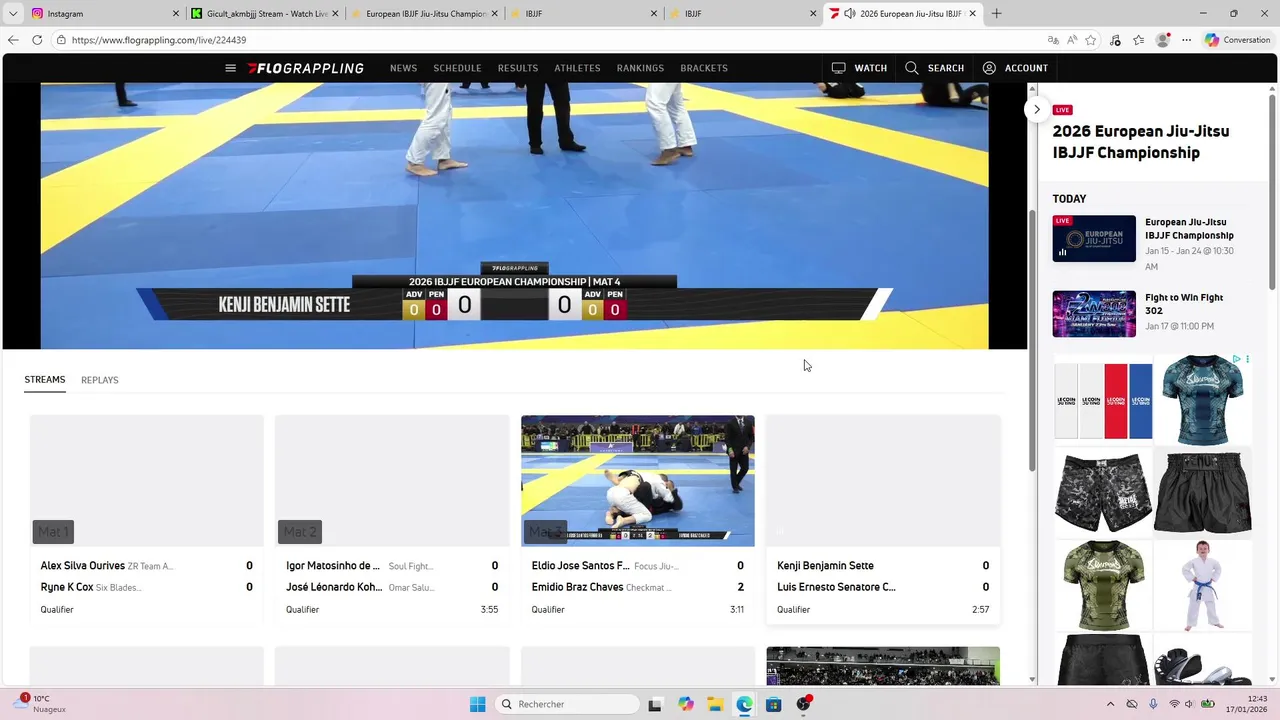Mute the audio icon on the 2026 European Jiu-Jitsu tab
The height and width of the screenshot is (720, 1280).
[x=849, y=14]
